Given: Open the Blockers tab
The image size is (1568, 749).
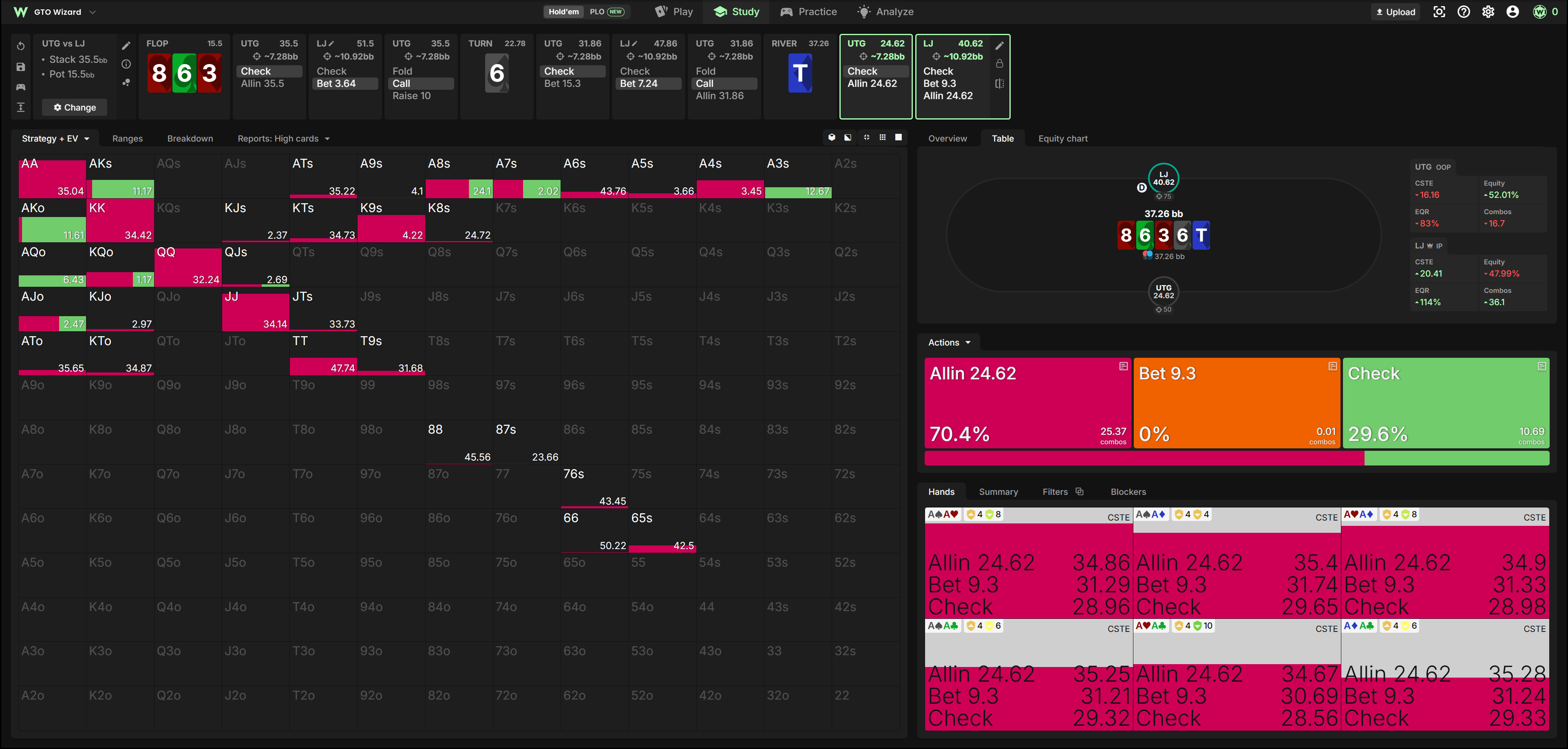Looking at the screenshot, I should [x=1128, y=492].
